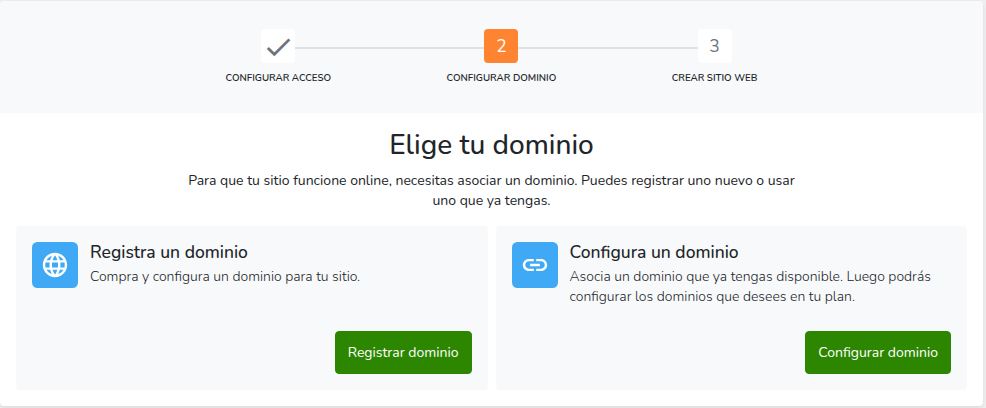Click the Registra un dominio card title

coord(169,251)
